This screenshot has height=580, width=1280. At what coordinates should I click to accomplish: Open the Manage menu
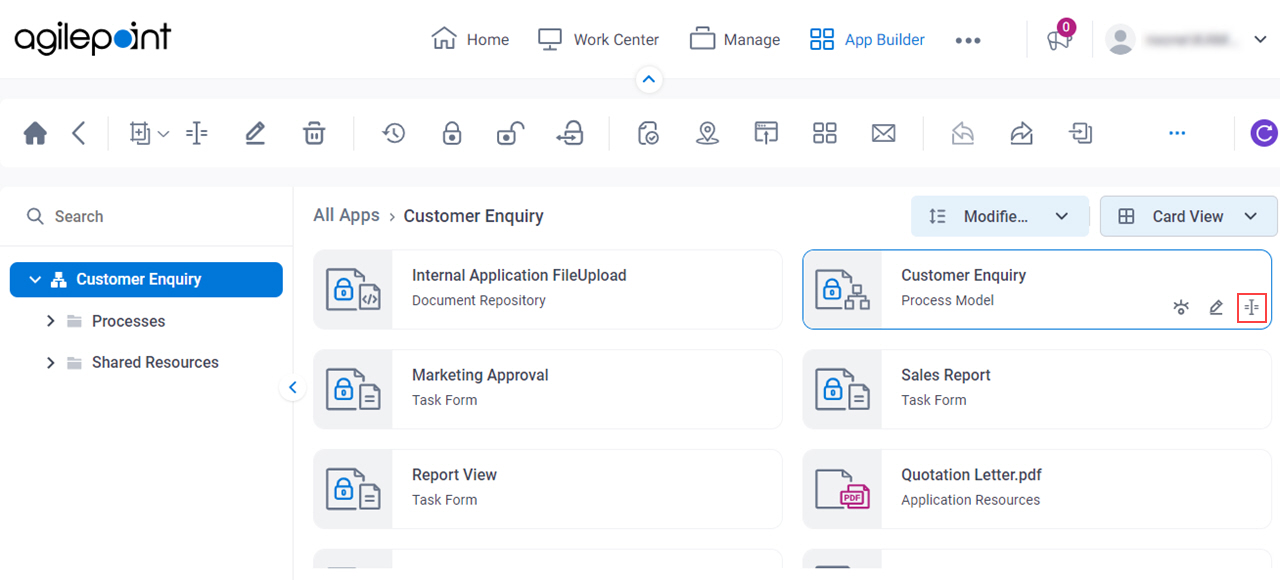click(x=735, y=39)
